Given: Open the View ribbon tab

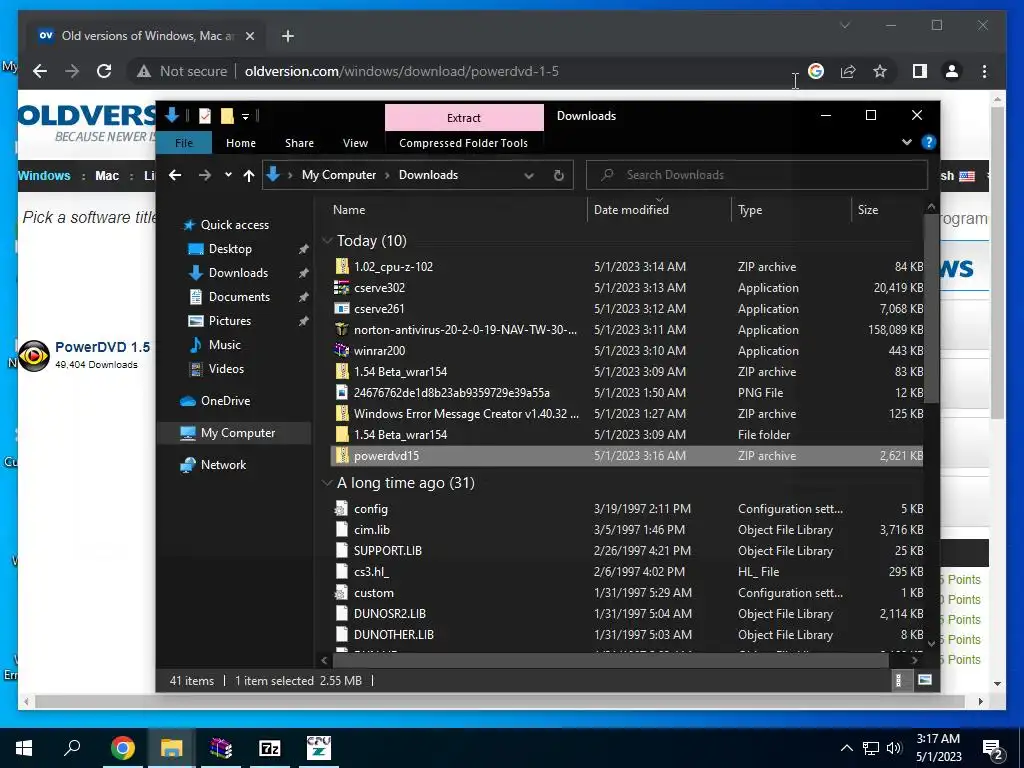Looking at the screenshot, I should pyautogui.click(x=355, y=143).
